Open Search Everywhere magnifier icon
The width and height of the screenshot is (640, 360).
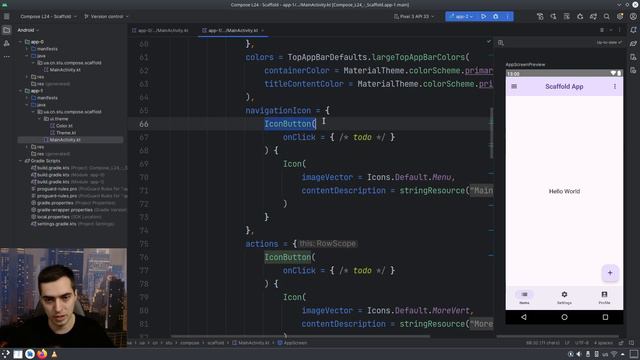click(x=607, y=16)
